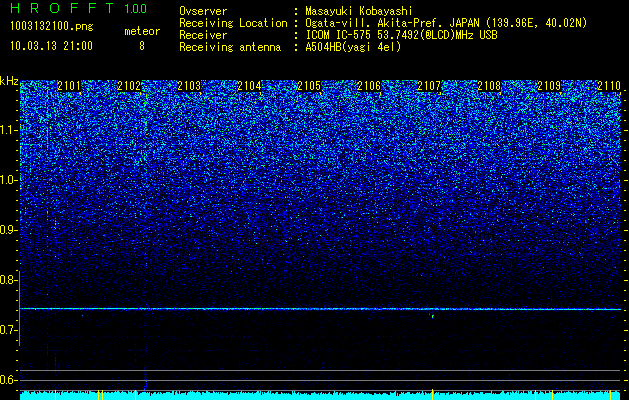Click the kHz axis unit label
Viewport: 629px width, 400px height.
tap(9, 81)
